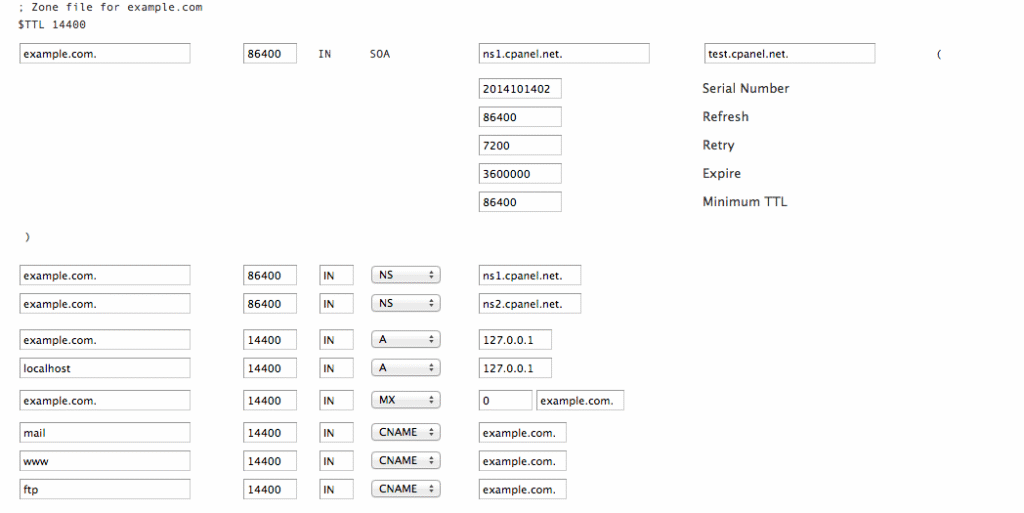Click the localhost record name field
This screenshot has width=1024, height=513.
click(105, 368)
